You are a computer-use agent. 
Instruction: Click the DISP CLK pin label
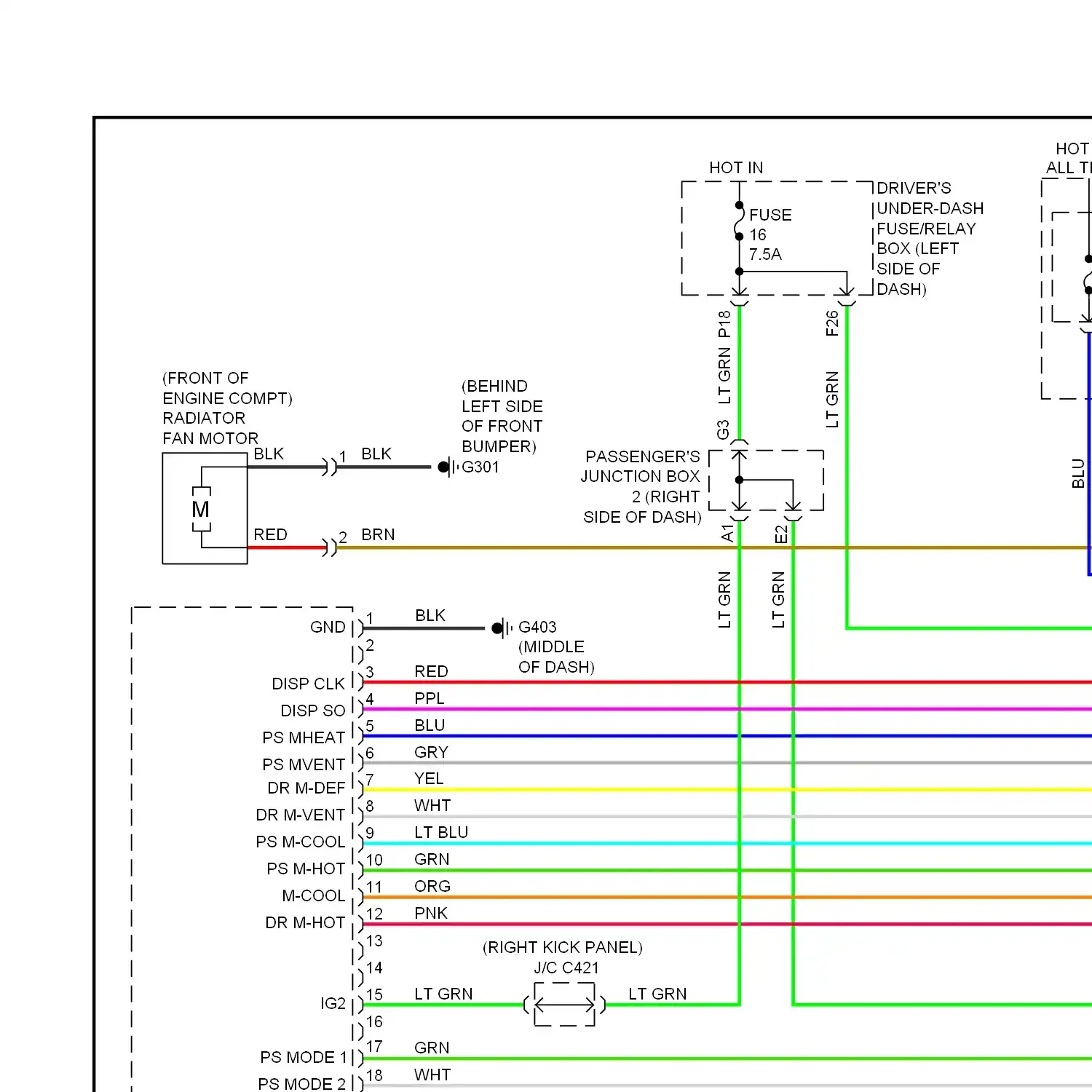[309, 684]
